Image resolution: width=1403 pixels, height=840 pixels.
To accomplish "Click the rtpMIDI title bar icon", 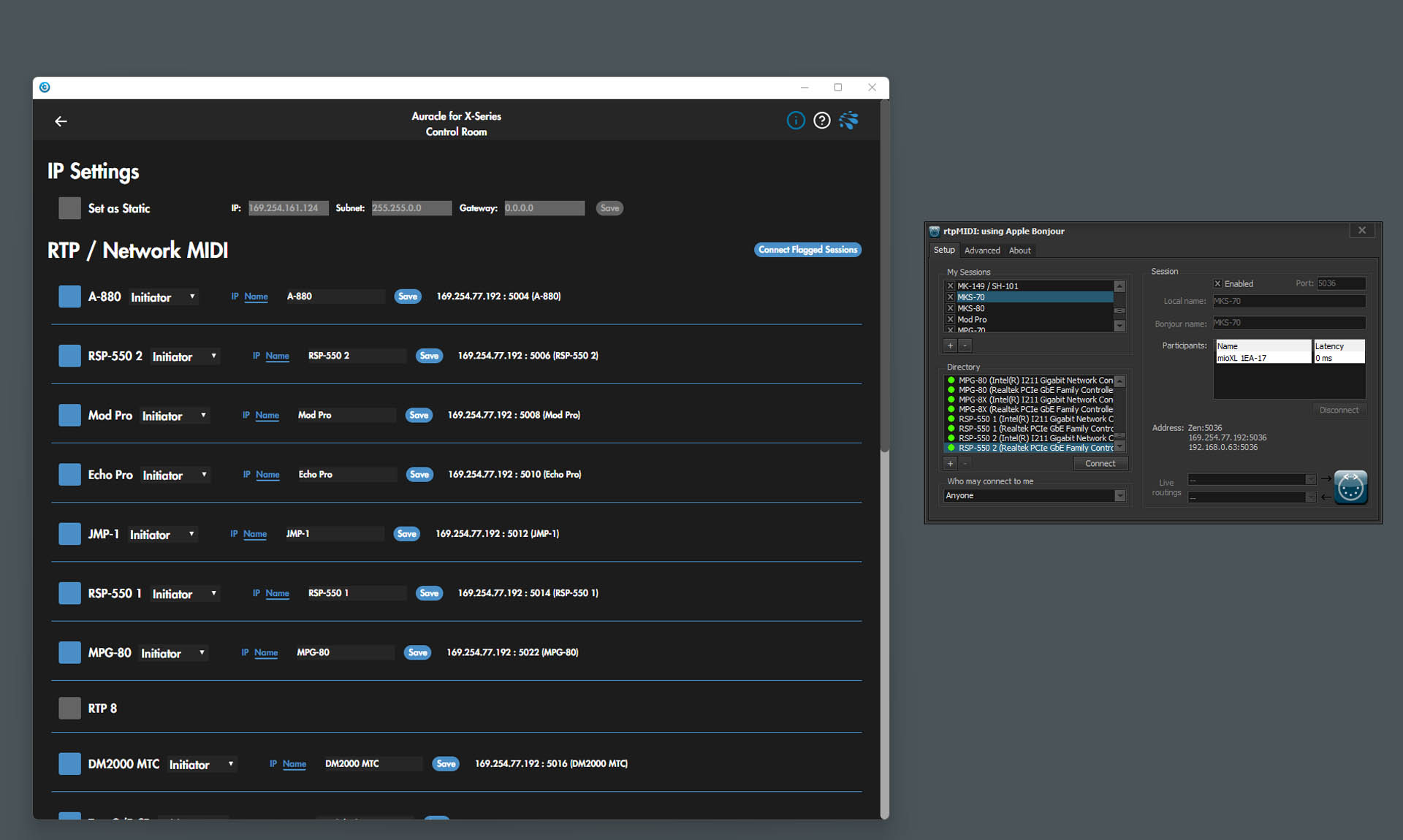I will click(x=934, y=232).
